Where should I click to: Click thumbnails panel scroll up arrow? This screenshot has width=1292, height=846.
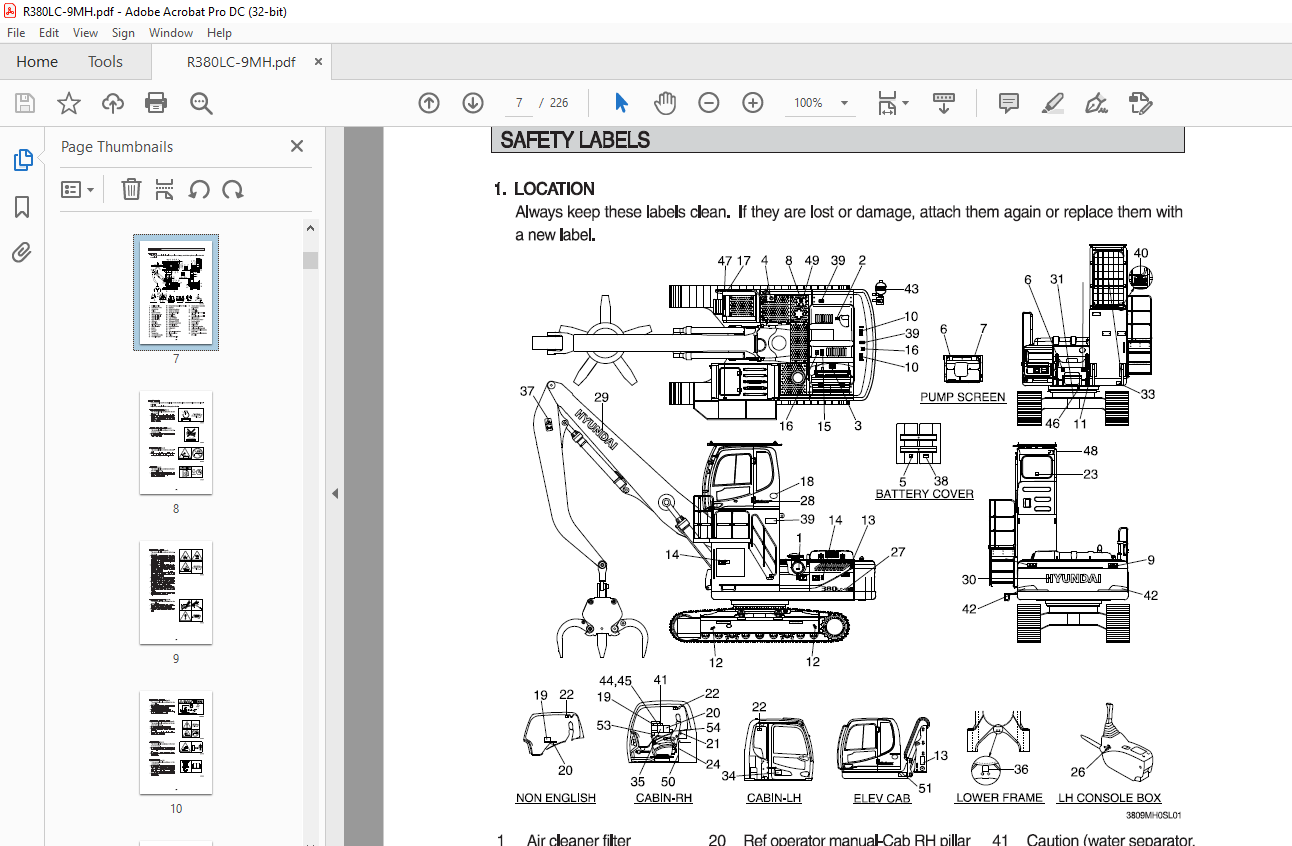(311, 228)
